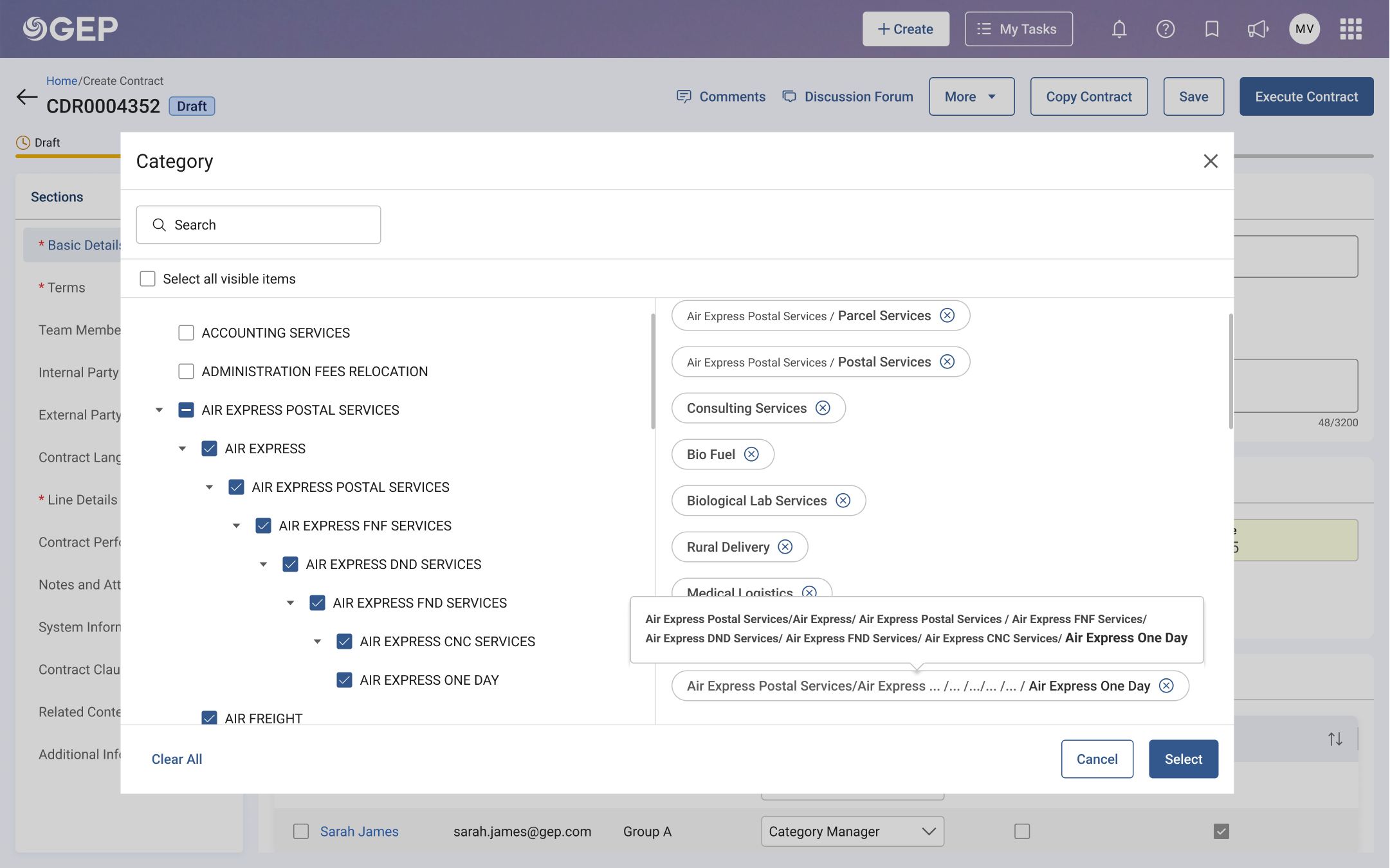Remove the Air Express One Day chip
This screenshot has width=1390, height=868.
tap(1166, 686)
